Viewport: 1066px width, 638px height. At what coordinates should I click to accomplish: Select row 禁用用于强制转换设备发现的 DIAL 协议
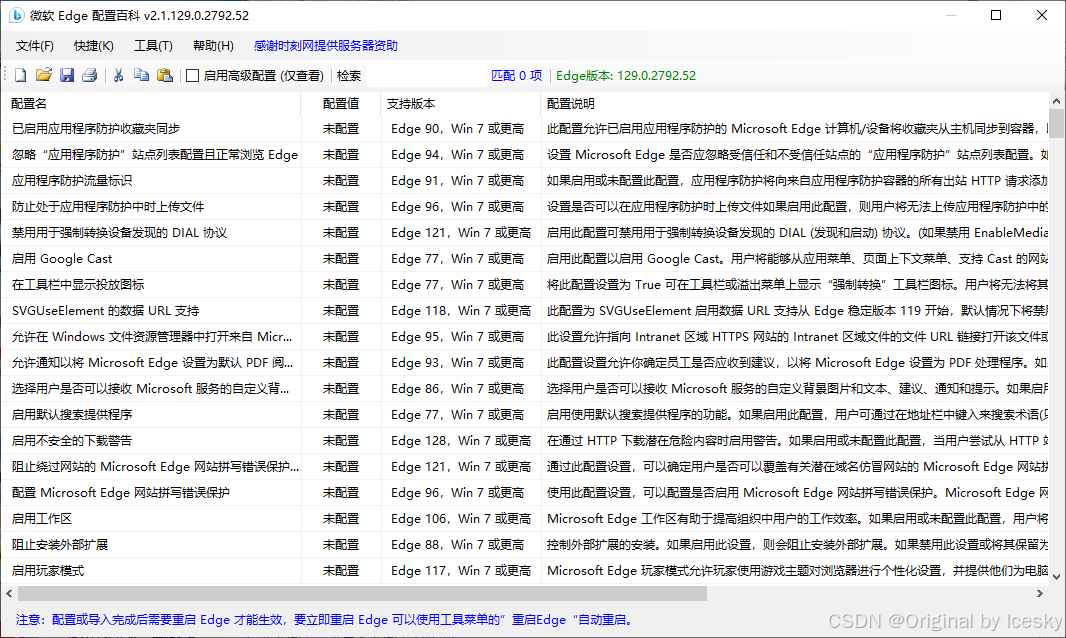[x=525, y=233]
